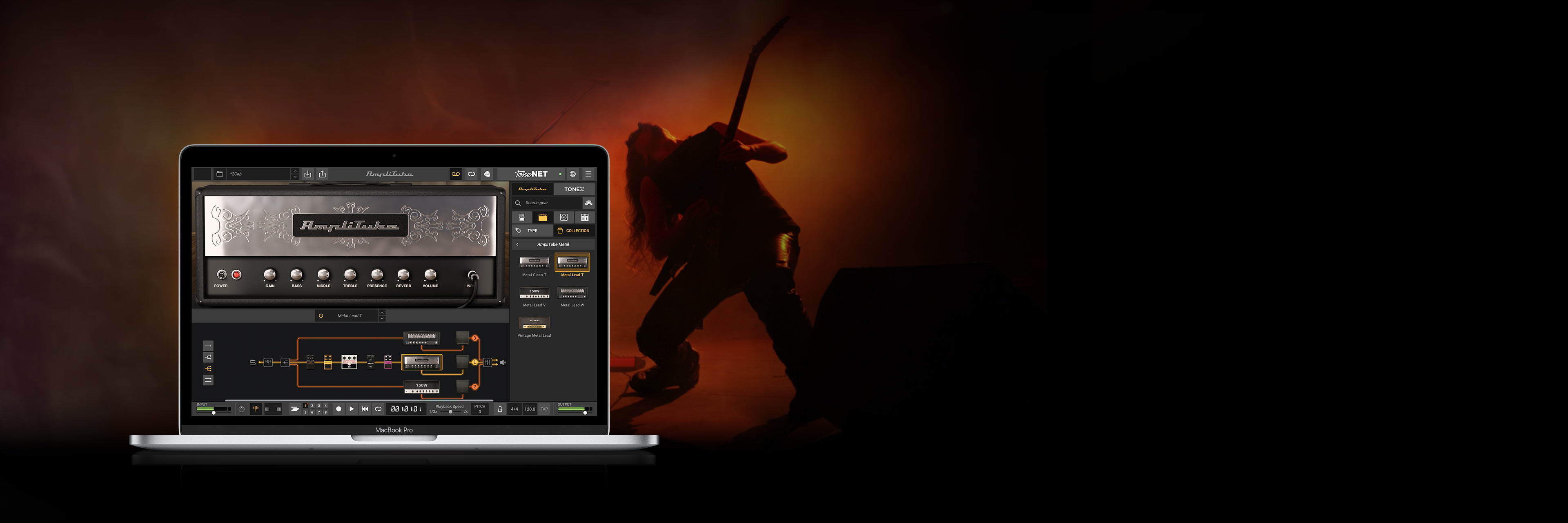This screenshot has width=1568, height=523.
Task: Click the export share icon
Action: click(x=323, y=174)
